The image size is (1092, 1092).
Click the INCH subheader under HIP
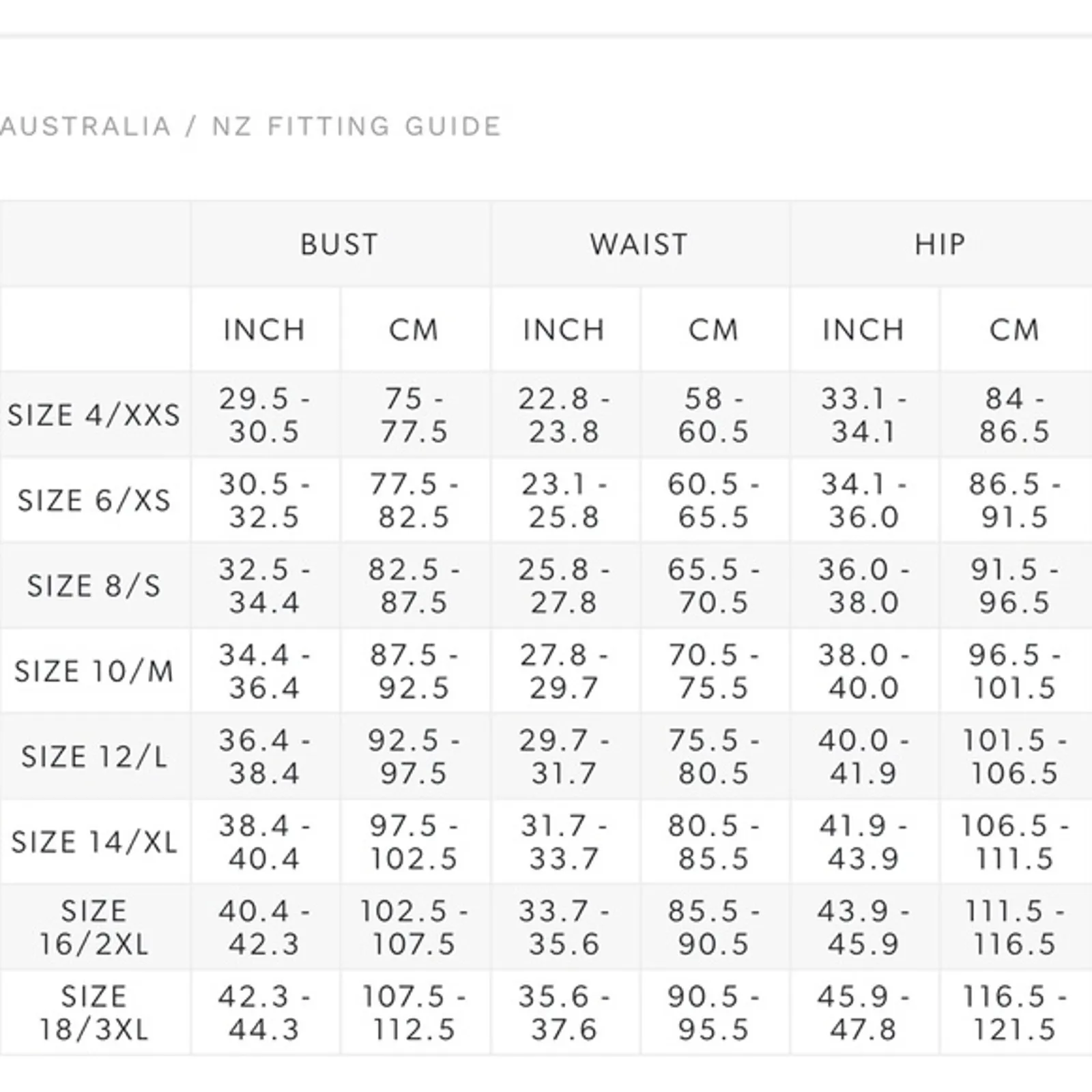[x=863, y=330]
